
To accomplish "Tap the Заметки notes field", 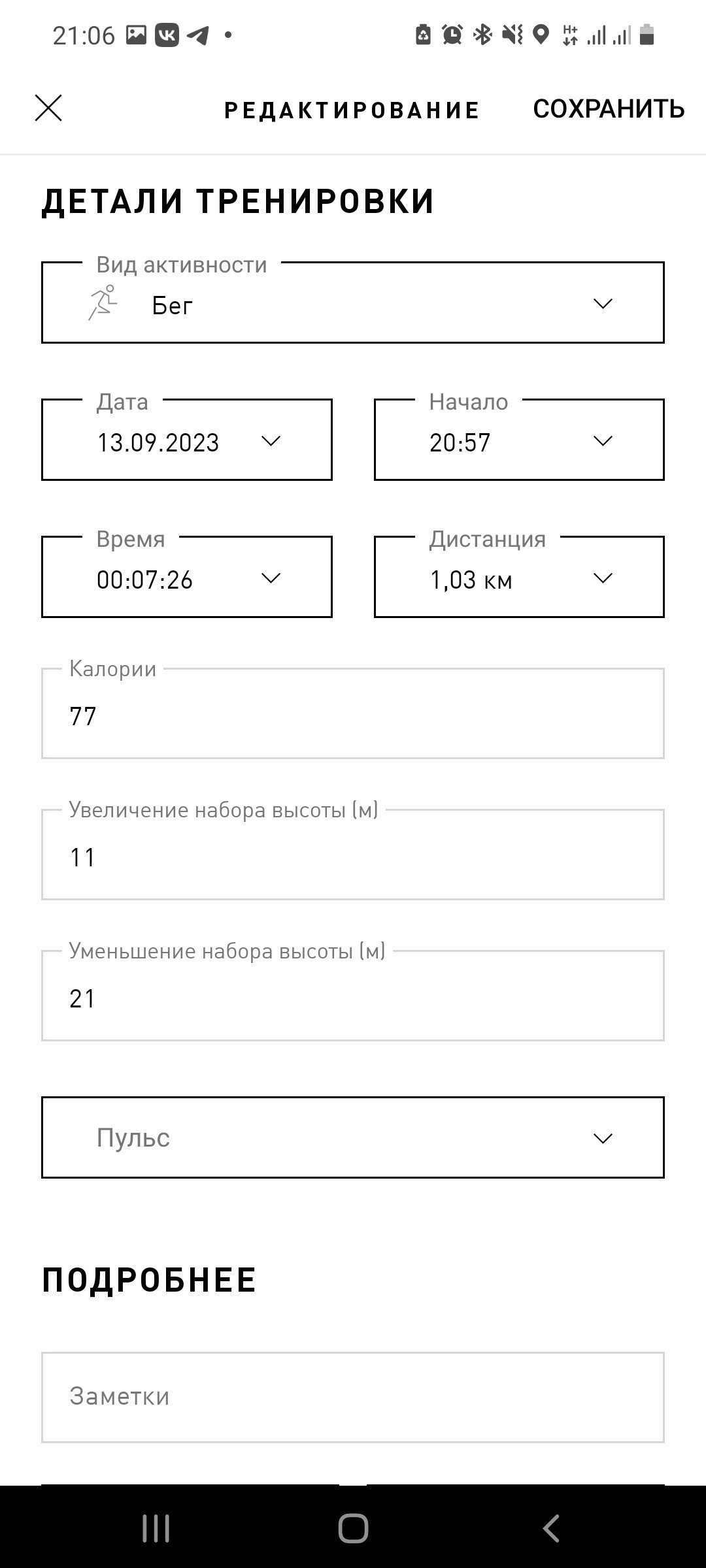I will click(x=353, y=1397).
